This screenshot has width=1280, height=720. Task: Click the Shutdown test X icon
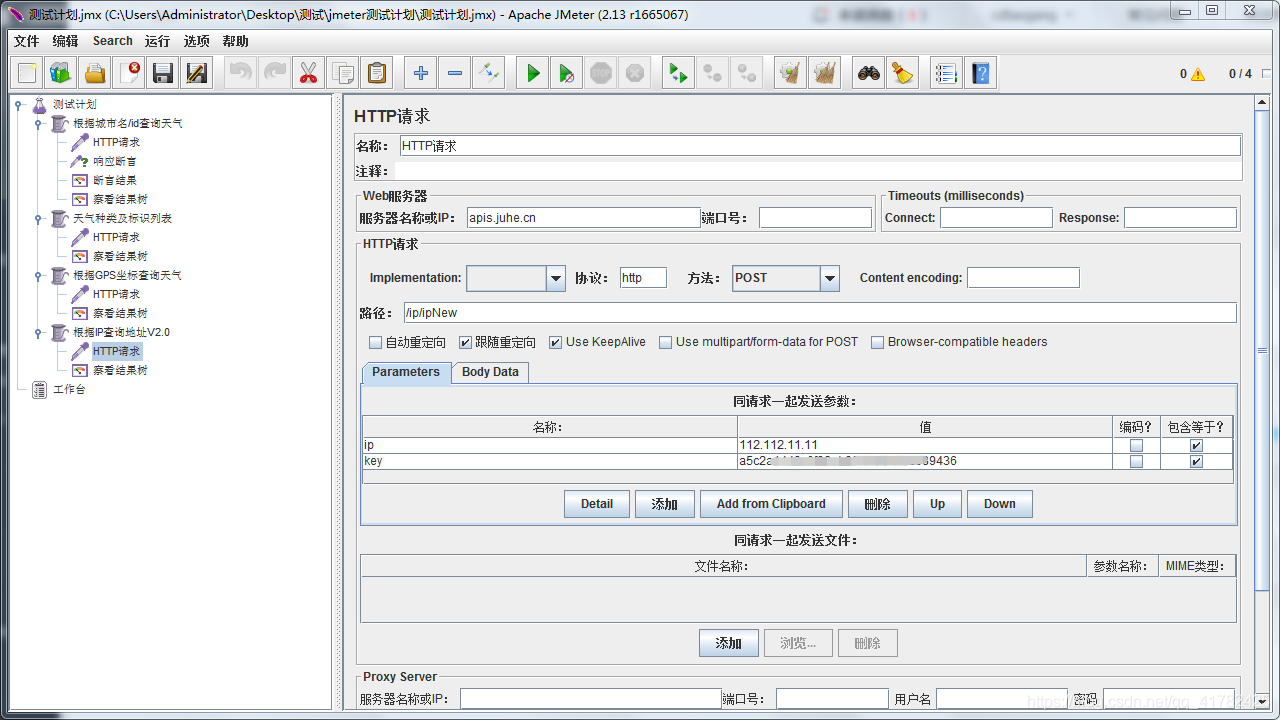635,73
